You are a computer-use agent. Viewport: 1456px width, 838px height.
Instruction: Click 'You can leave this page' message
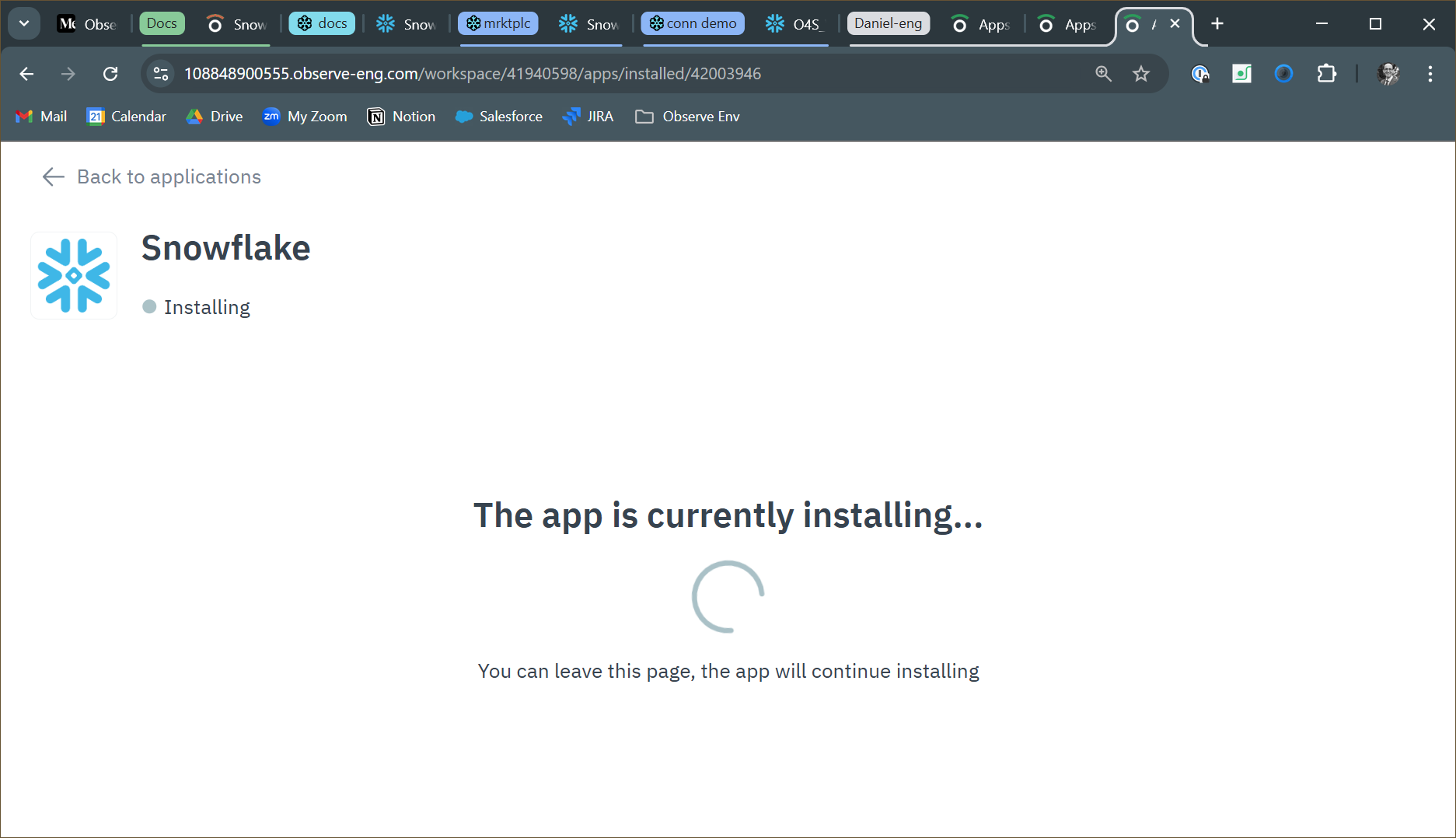(x=728, y=672)
